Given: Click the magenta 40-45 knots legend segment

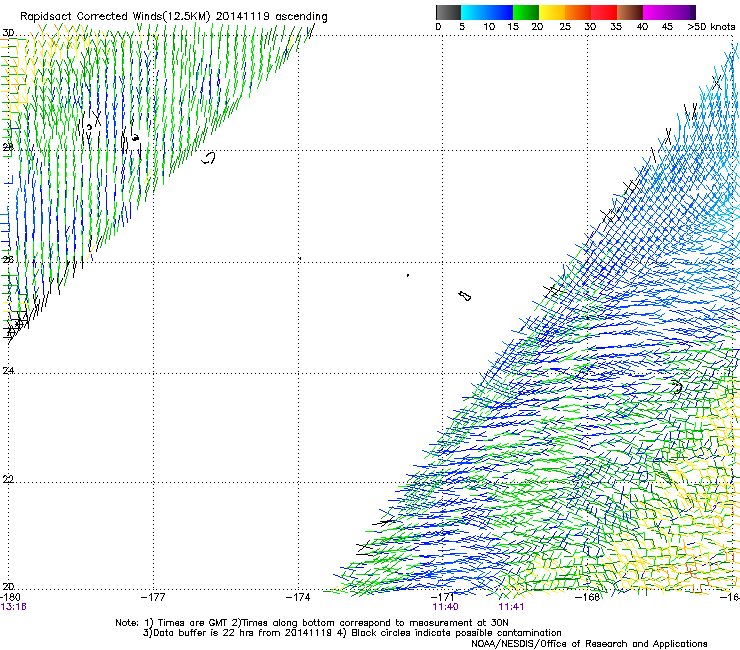Looking at the screenshot, I should [x=656, y=12].
